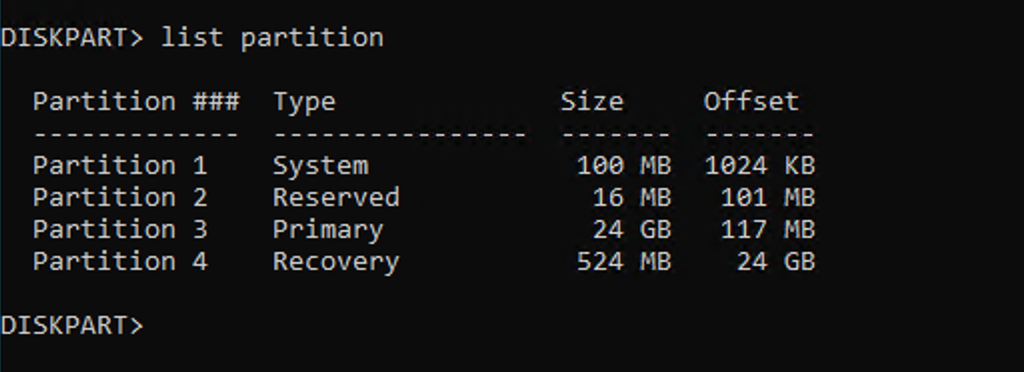This screenshot has height=372, width=1024.
Task: Click the 'Partition 1' row label
Action: [x=120, y=165]
